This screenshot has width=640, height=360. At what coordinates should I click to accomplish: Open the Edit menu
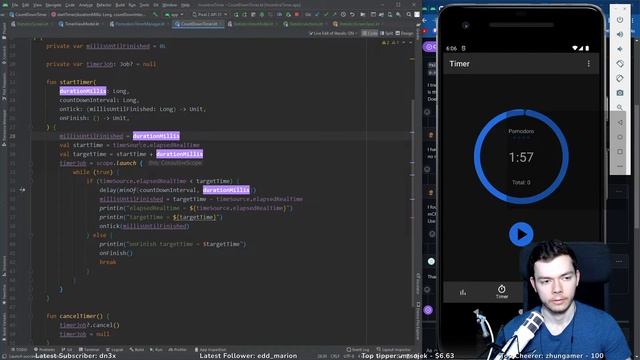pyautogui.click(x=25, y=5)
